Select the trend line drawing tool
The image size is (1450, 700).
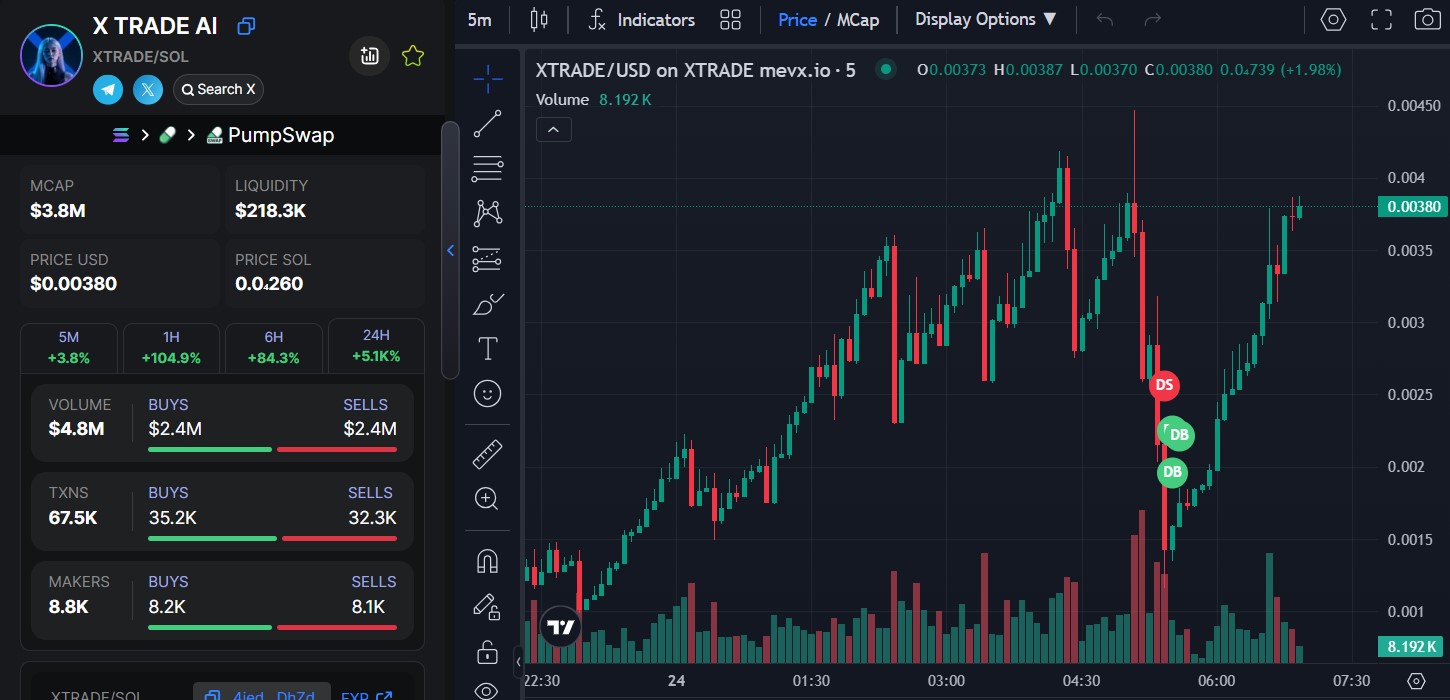(x=487, y=124)
